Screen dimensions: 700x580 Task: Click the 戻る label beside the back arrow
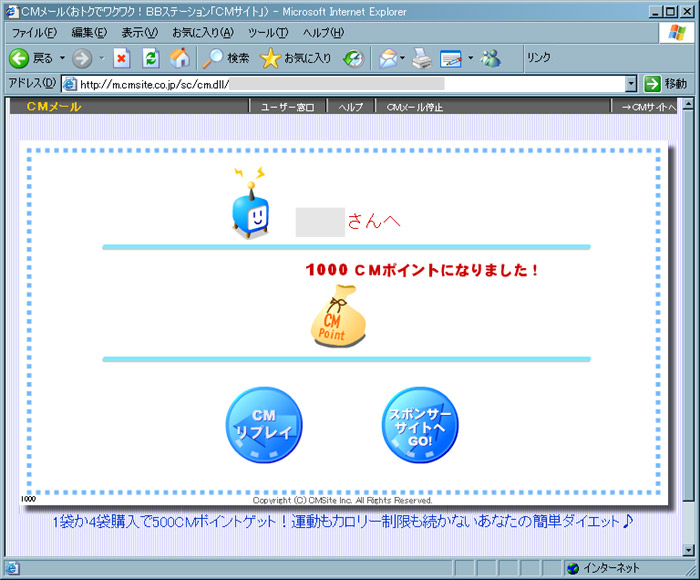[43, 58]
